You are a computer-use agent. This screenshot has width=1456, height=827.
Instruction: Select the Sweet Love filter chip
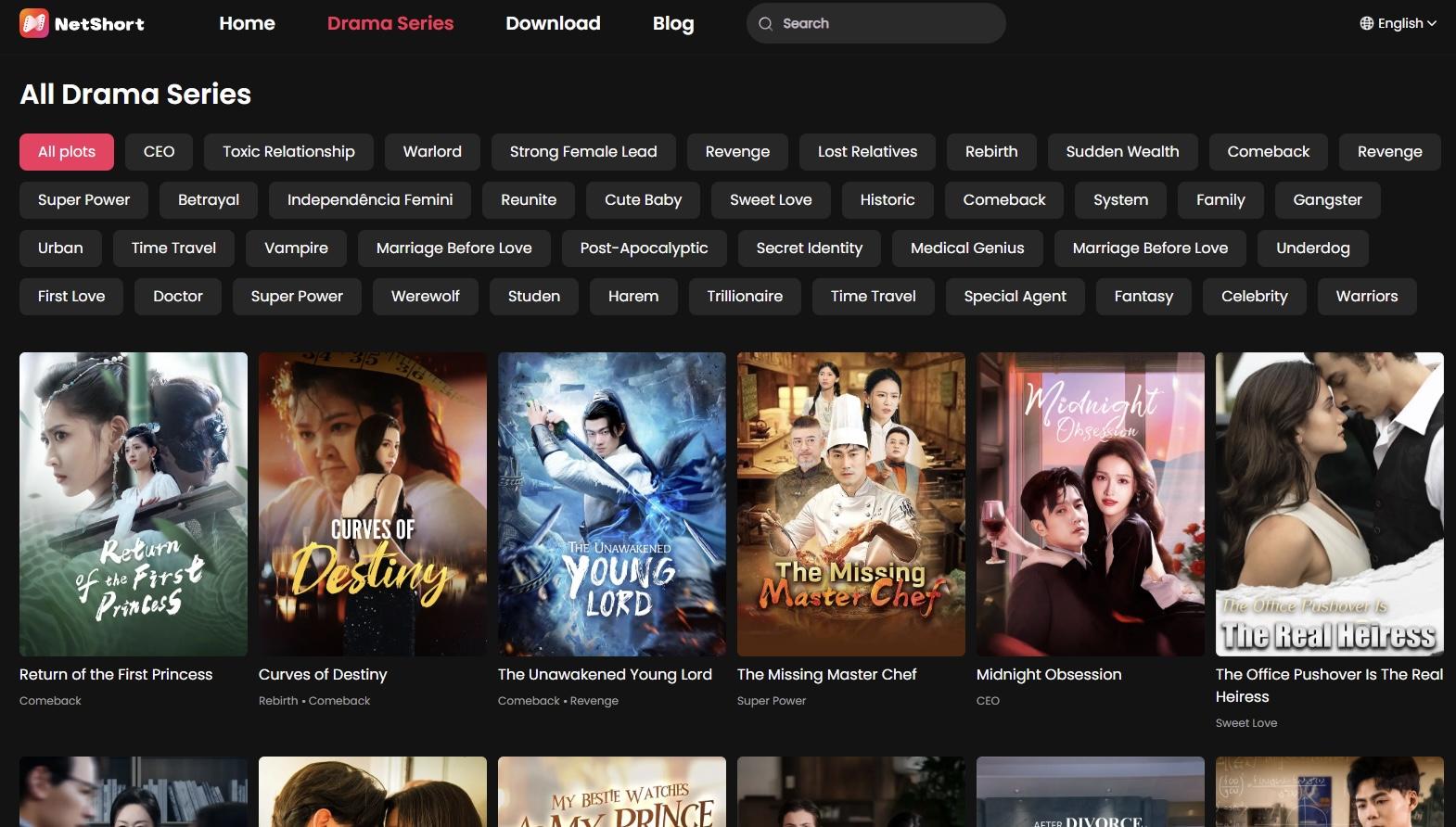(x=771, y=200)
